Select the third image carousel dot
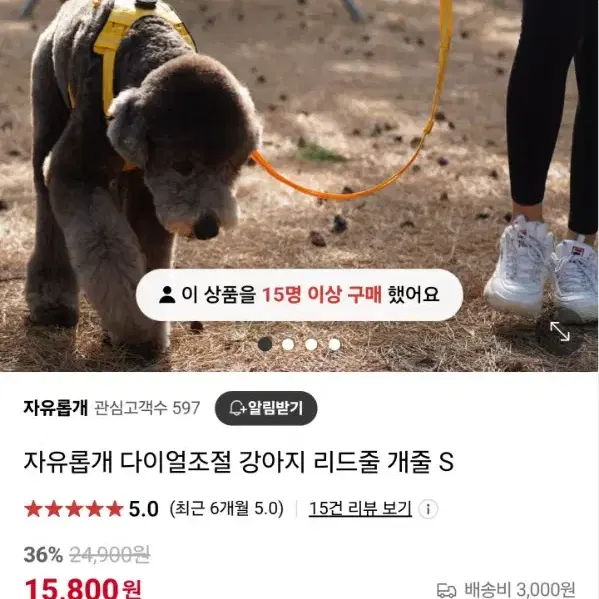The height and width of the screenshot is (599, 599). tap(311, 344)
